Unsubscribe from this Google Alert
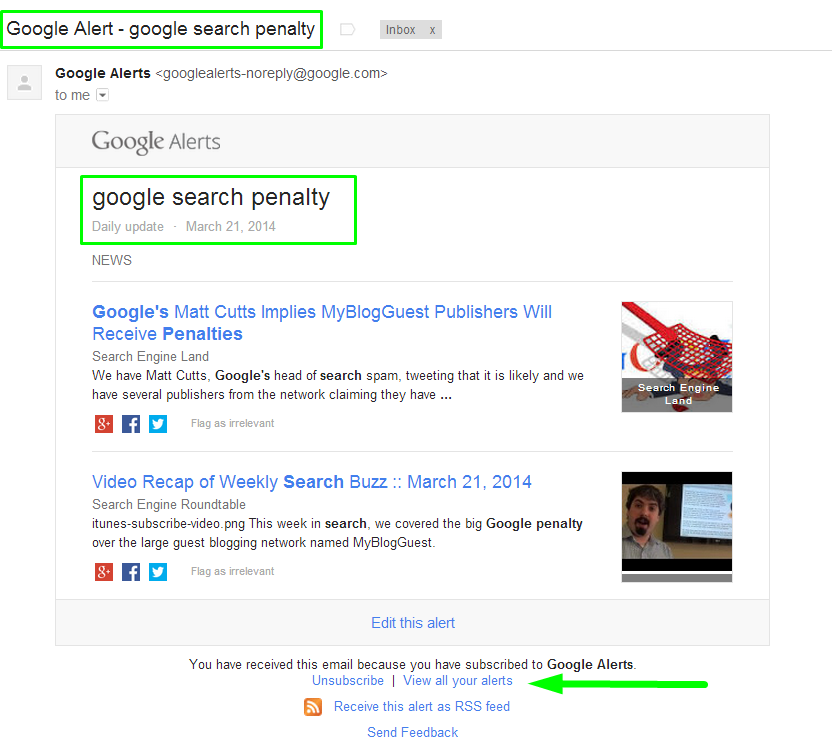Screen dimensions: 832x756 click(347, 681)
